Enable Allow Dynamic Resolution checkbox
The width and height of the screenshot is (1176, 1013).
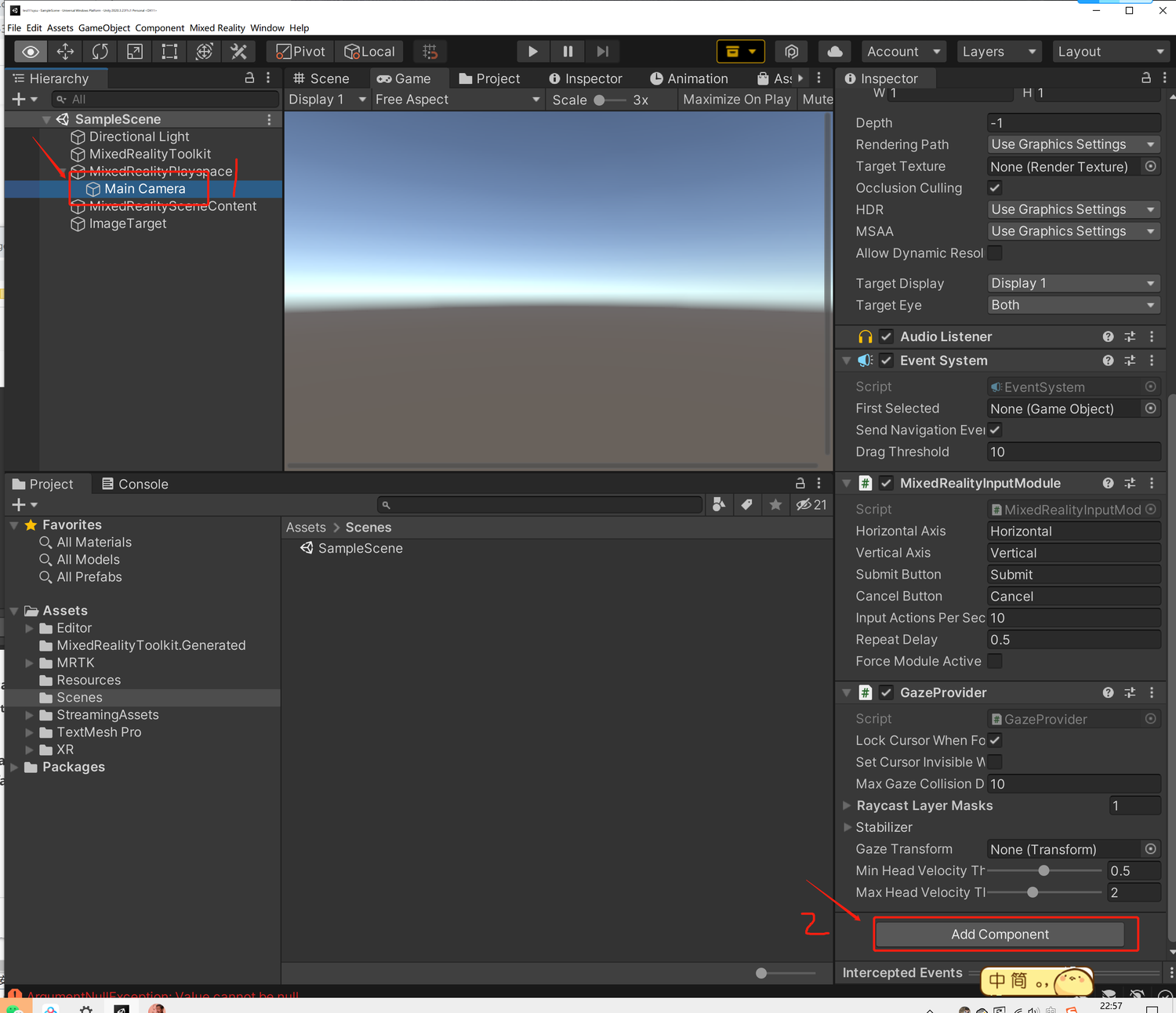[995, 253]
